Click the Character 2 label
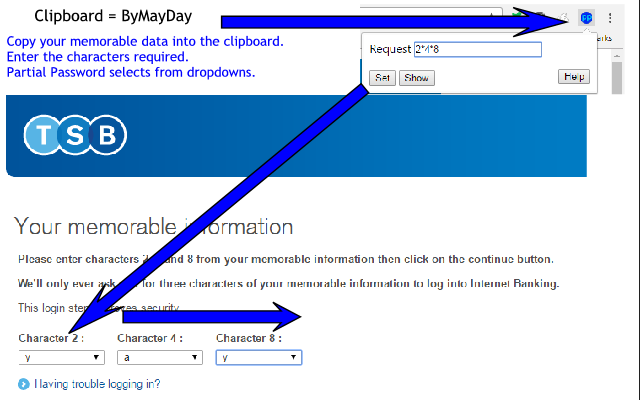This screenshot has width=640, height=400. pos(50,338)
